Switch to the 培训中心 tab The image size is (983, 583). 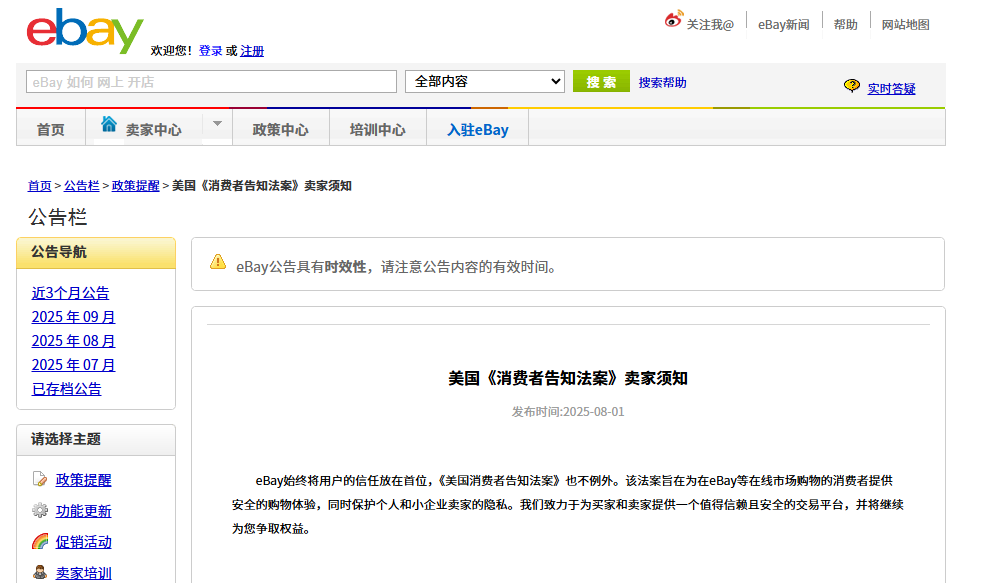coord(377,129)
